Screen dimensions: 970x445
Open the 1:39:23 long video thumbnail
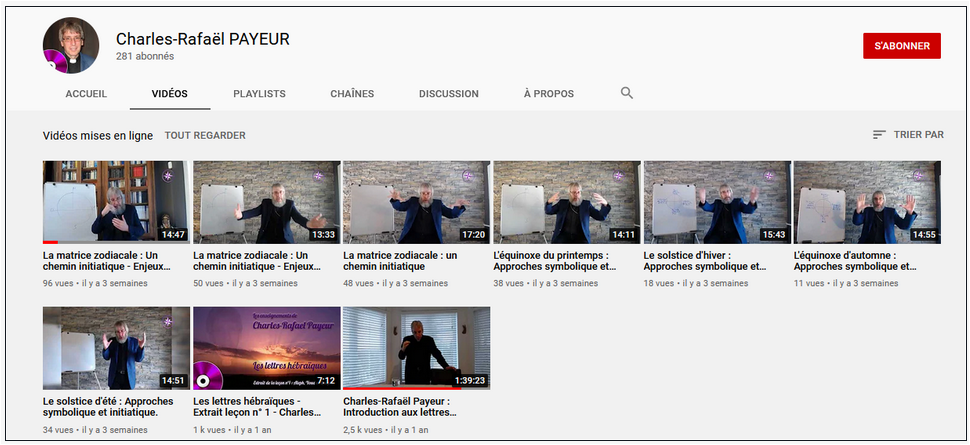click(416, 348)
